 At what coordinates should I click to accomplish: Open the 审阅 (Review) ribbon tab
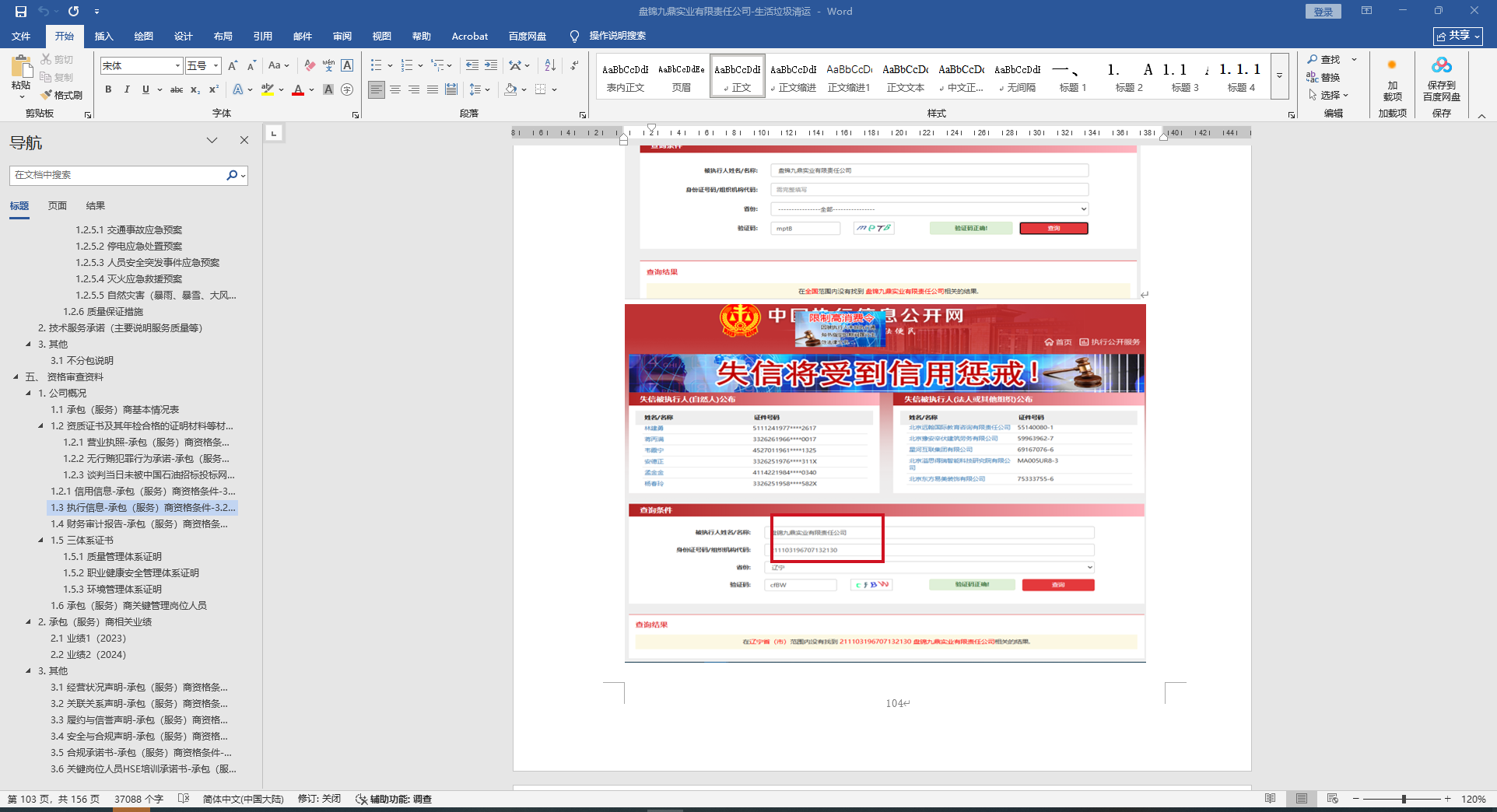click(x=342, y=36)
